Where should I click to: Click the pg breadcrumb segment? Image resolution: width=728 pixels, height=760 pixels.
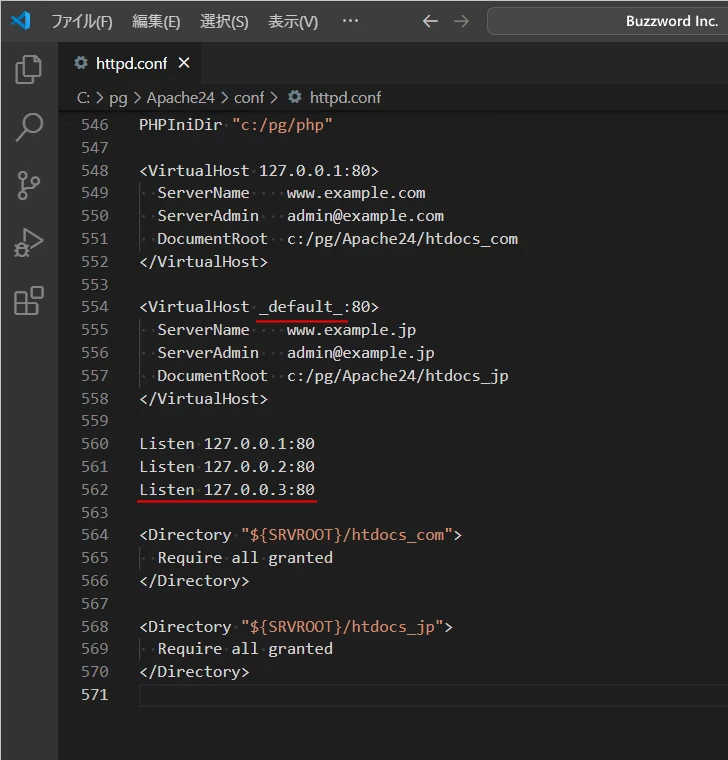point(118,97)
